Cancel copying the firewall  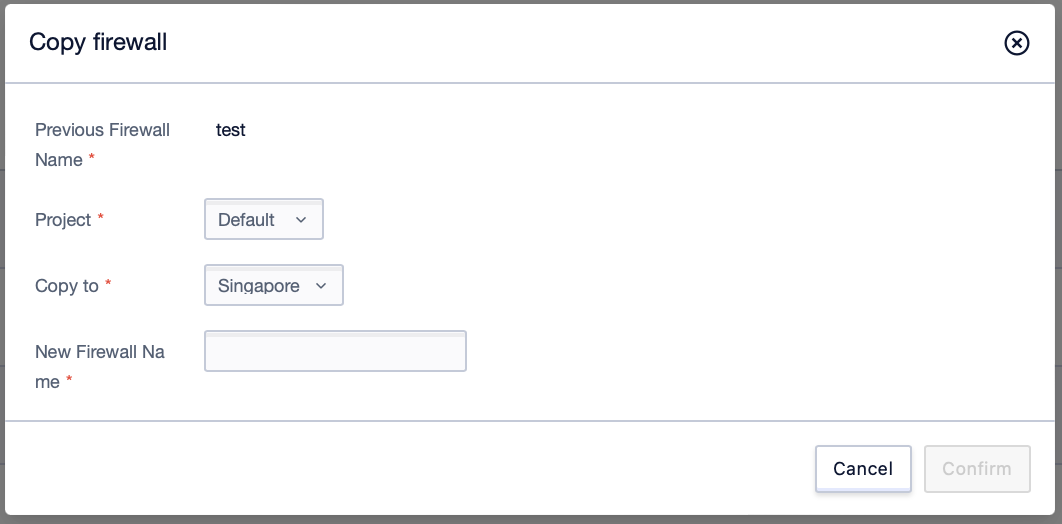[x=863, y=468]
